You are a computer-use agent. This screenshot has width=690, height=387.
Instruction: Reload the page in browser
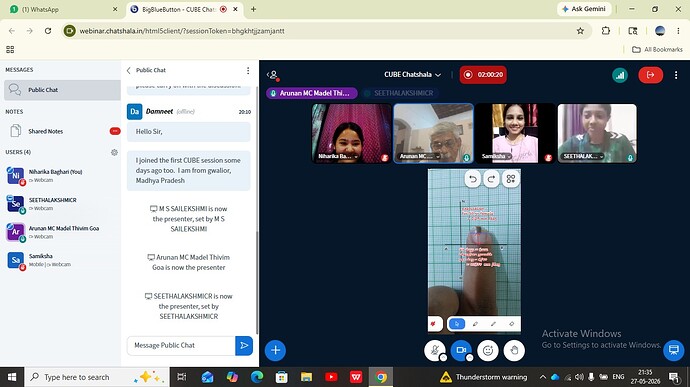(x=48, y=31)
